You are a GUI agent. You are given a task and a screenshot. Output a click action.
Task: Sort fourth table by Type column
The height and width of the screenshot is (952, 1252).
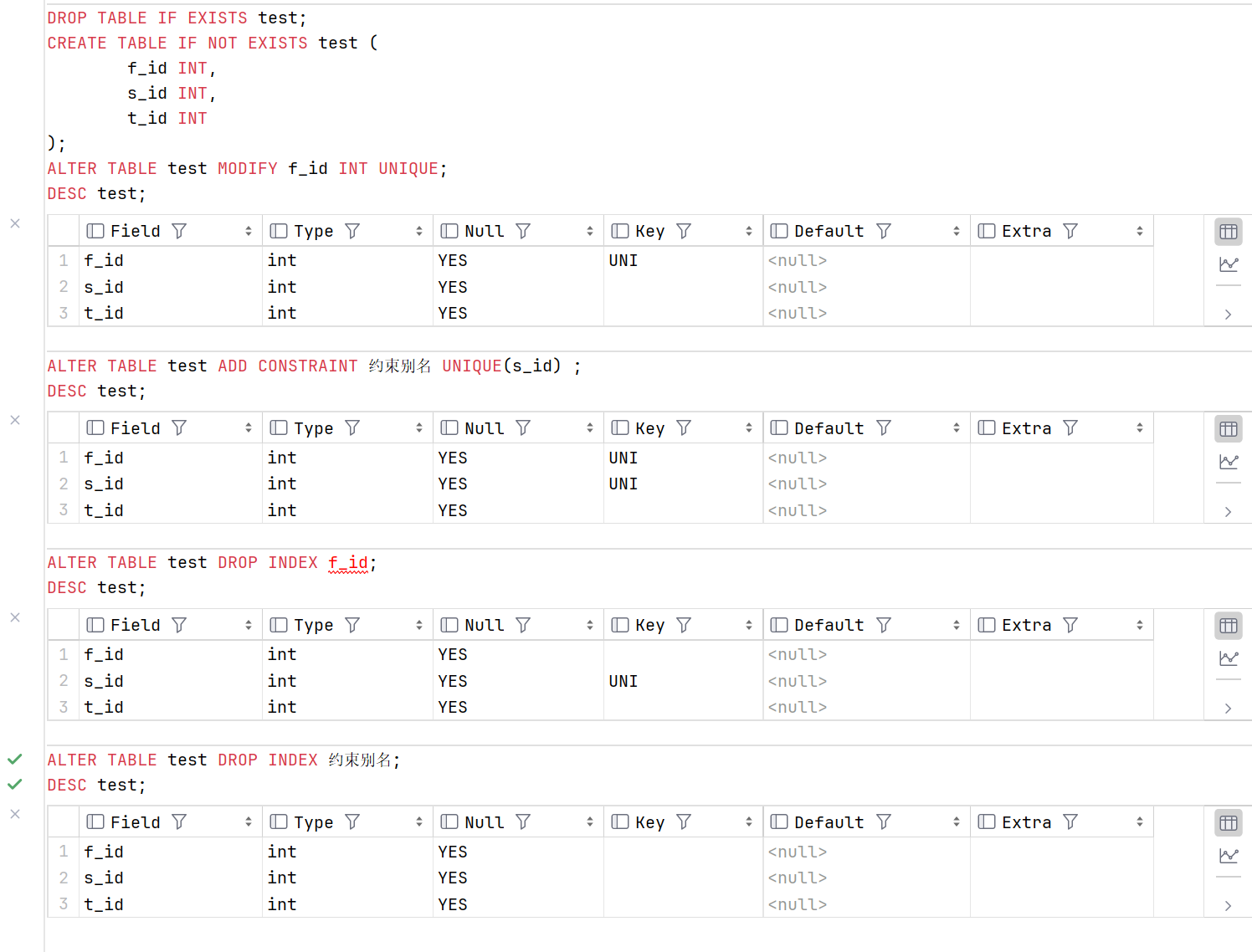(419, 822)
